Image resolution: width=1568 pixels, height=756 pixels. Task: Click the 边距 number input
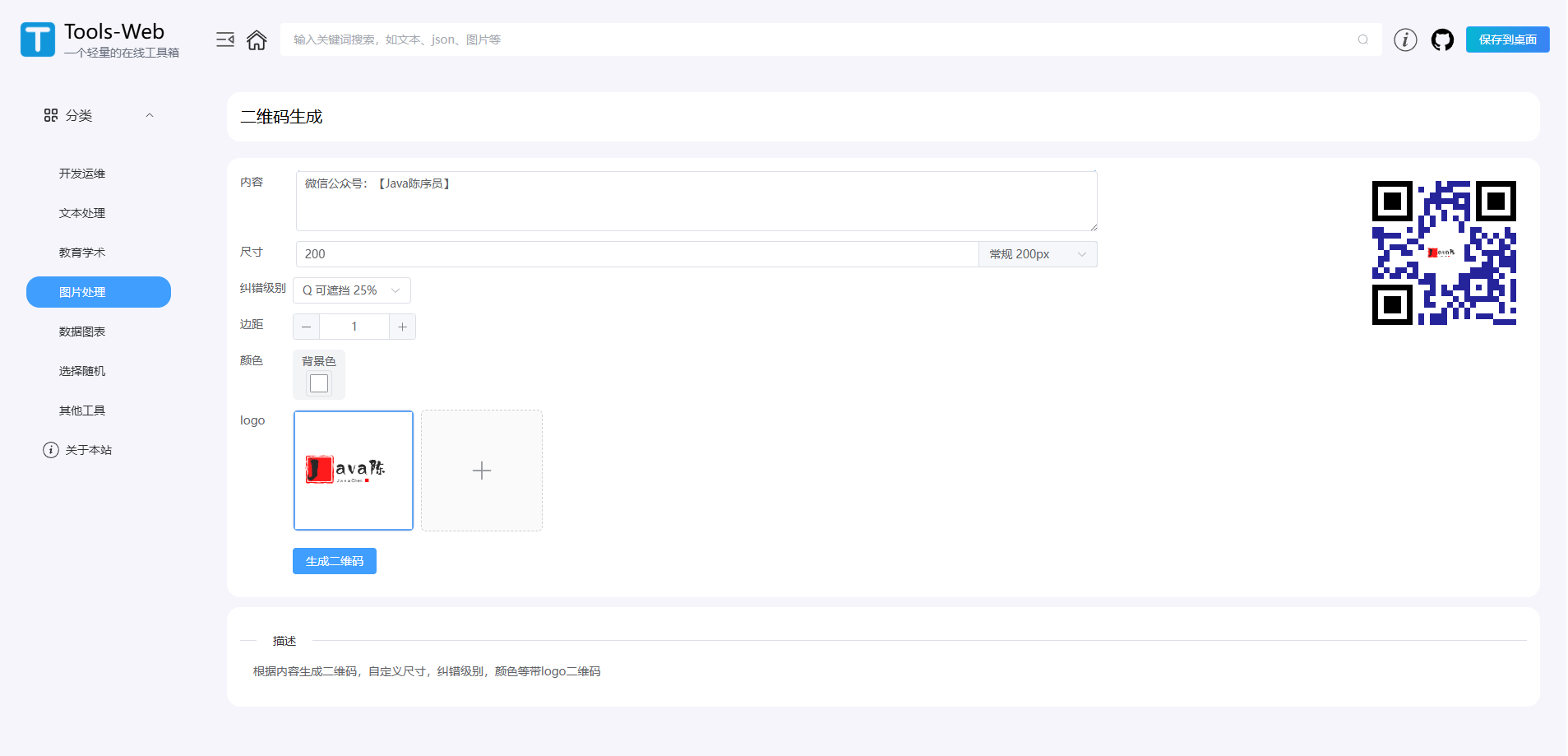click(x=354, y=327)
